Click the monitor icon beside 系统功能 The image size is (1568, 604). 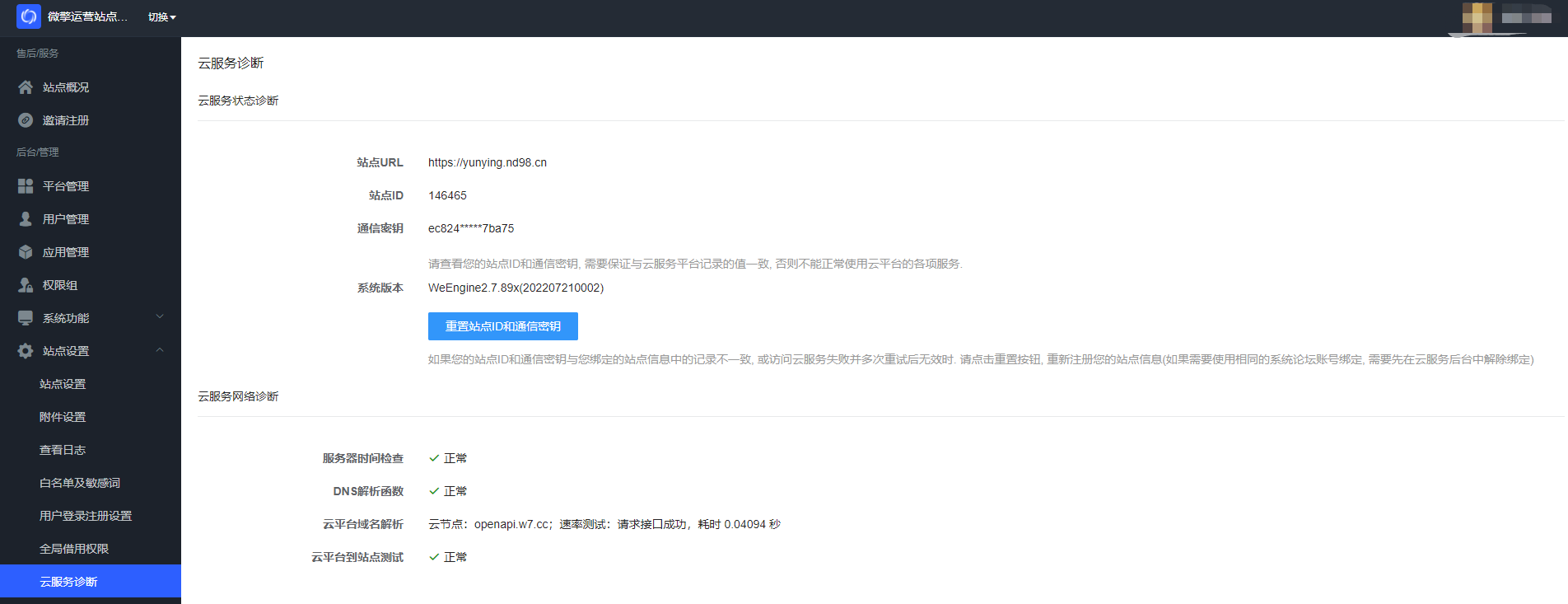[x=26, y=318]
